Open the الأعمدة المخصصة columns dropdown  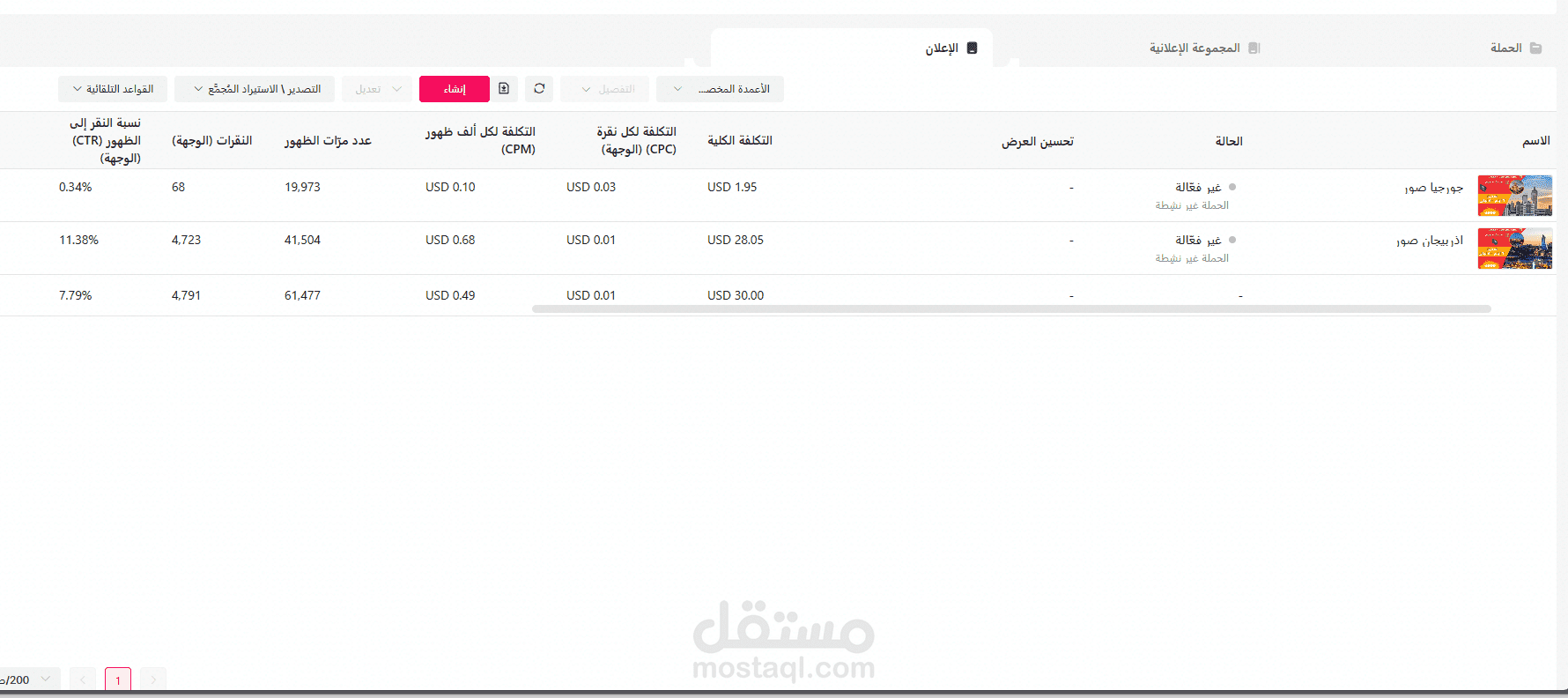720,89
